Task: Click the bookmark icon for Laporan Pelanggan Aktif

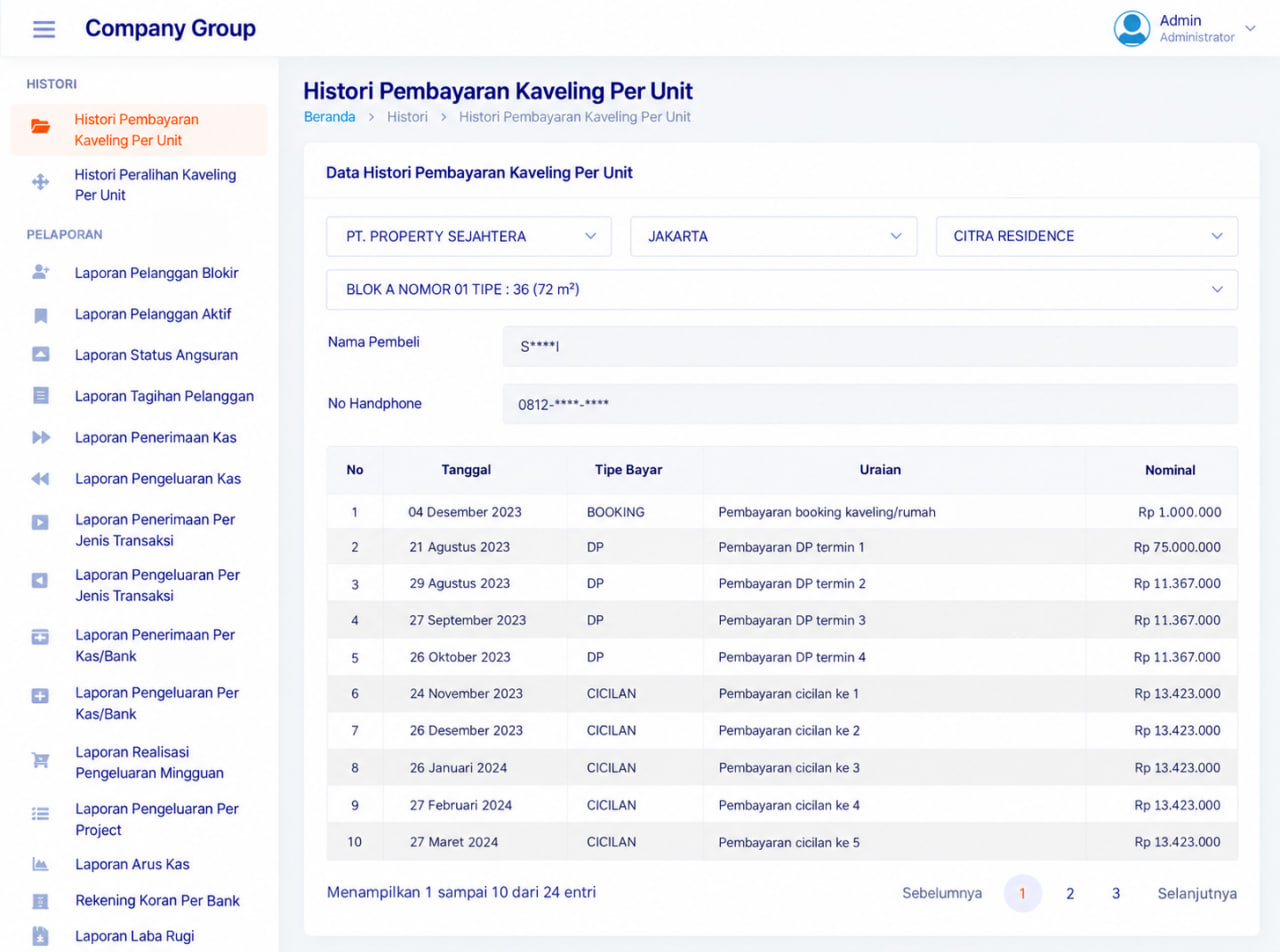Action: tap(40, 315)
